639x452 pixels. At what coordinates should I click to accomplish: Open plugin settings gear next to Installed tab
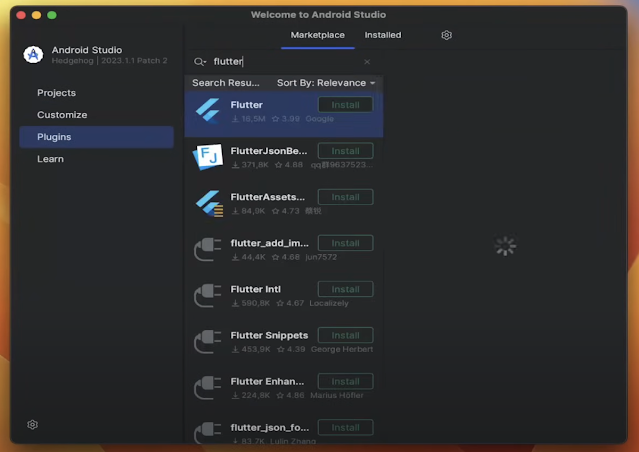pos(446,35)
